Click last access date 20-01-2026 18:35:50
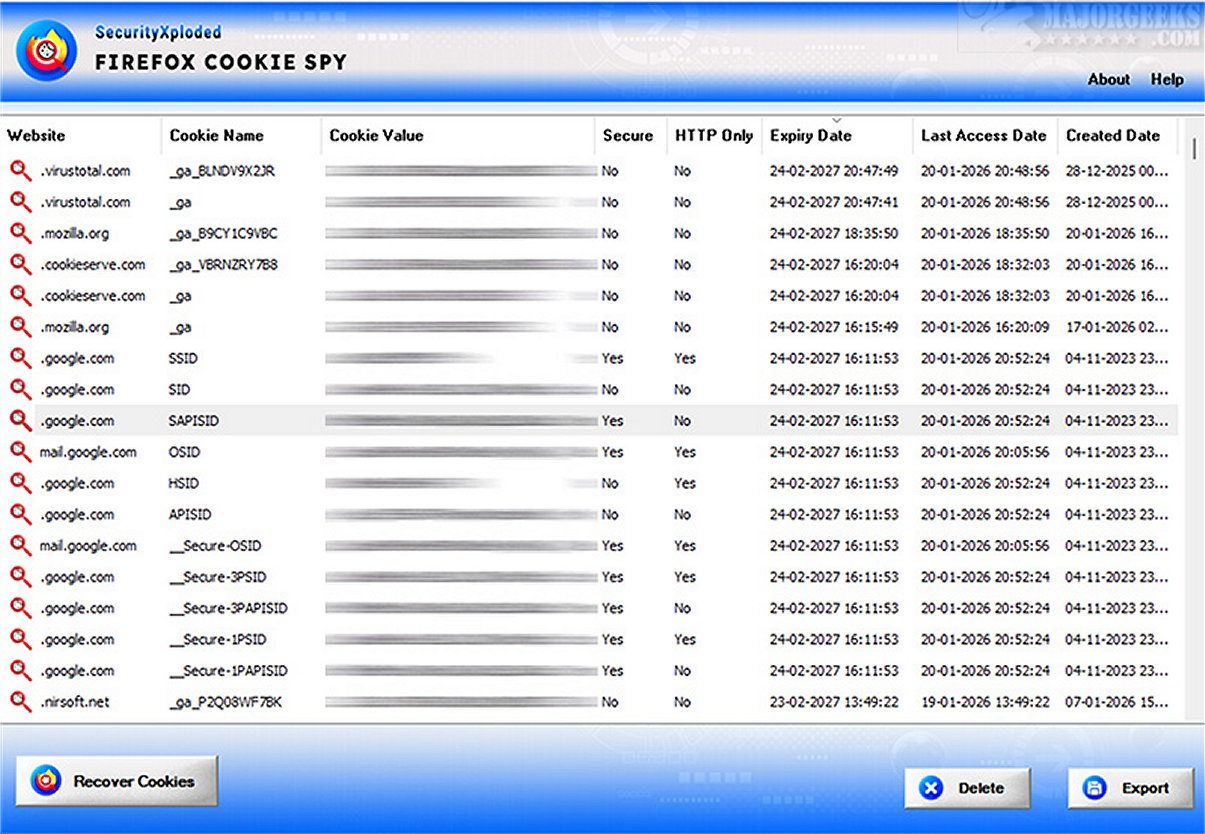The height and width of the screenshot is (834, 1205). [x=985, y=233]
